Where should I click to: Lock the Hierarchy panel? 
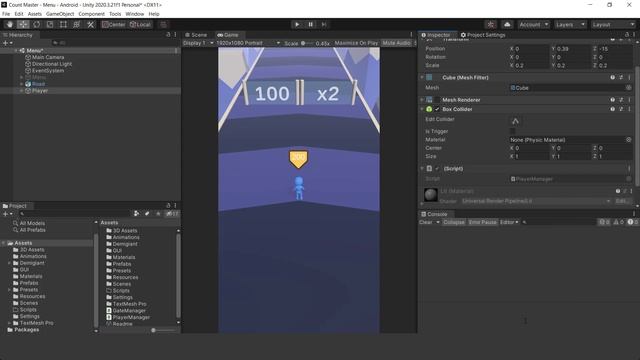pos(168,35)
